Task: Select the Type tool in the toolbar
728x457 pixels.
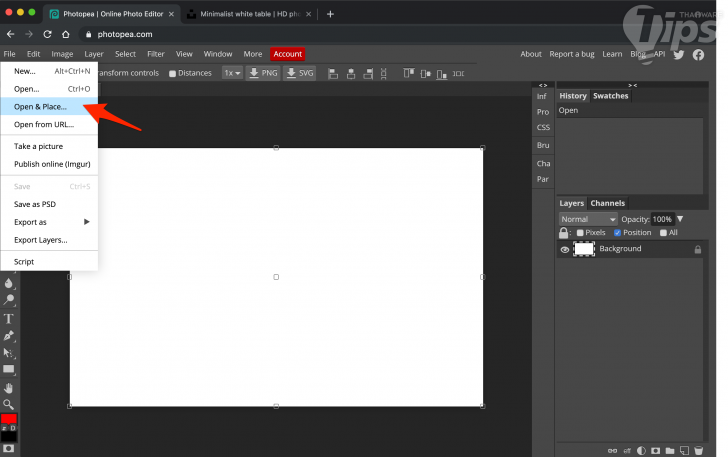Action: 9,318
